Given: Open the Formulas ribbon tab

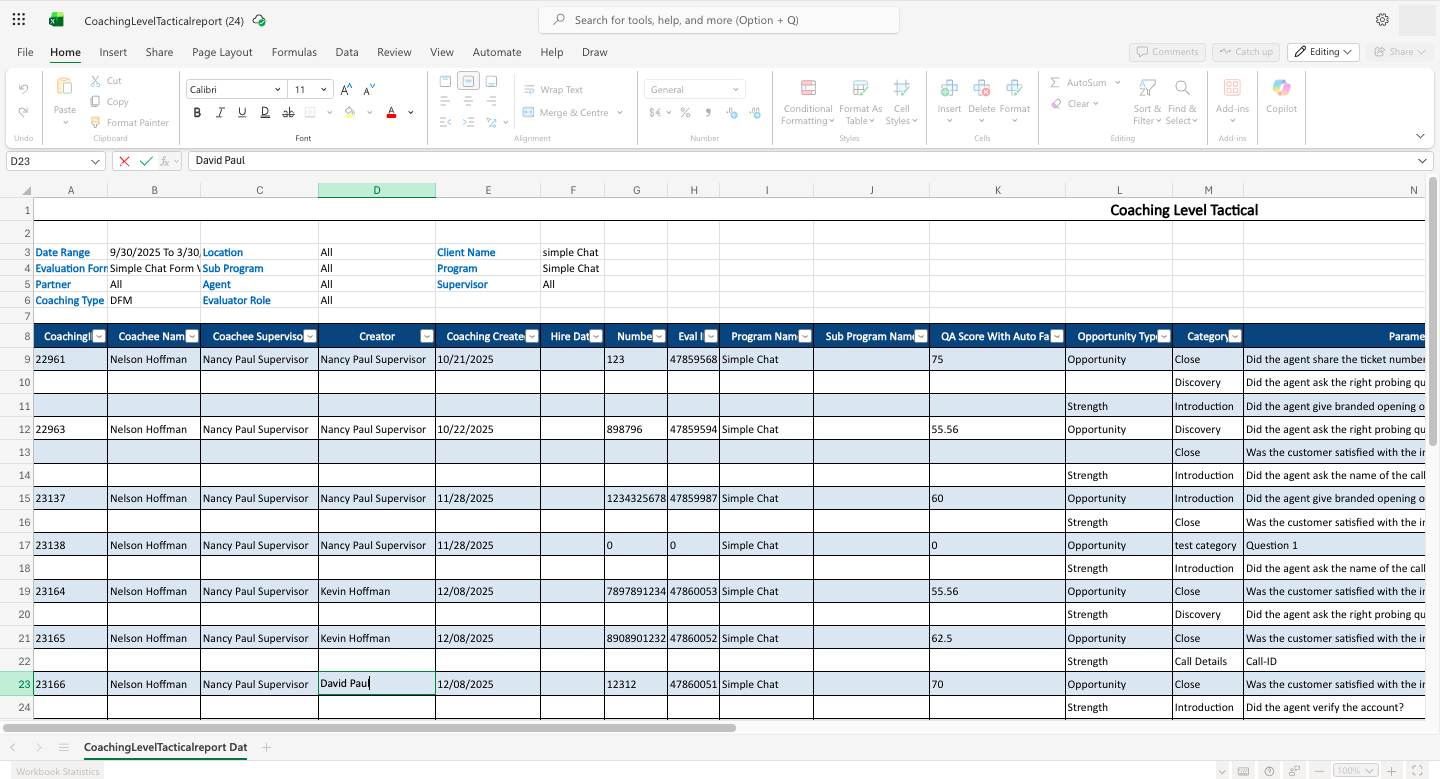Looking at the screenshot, I should point(294,52).
